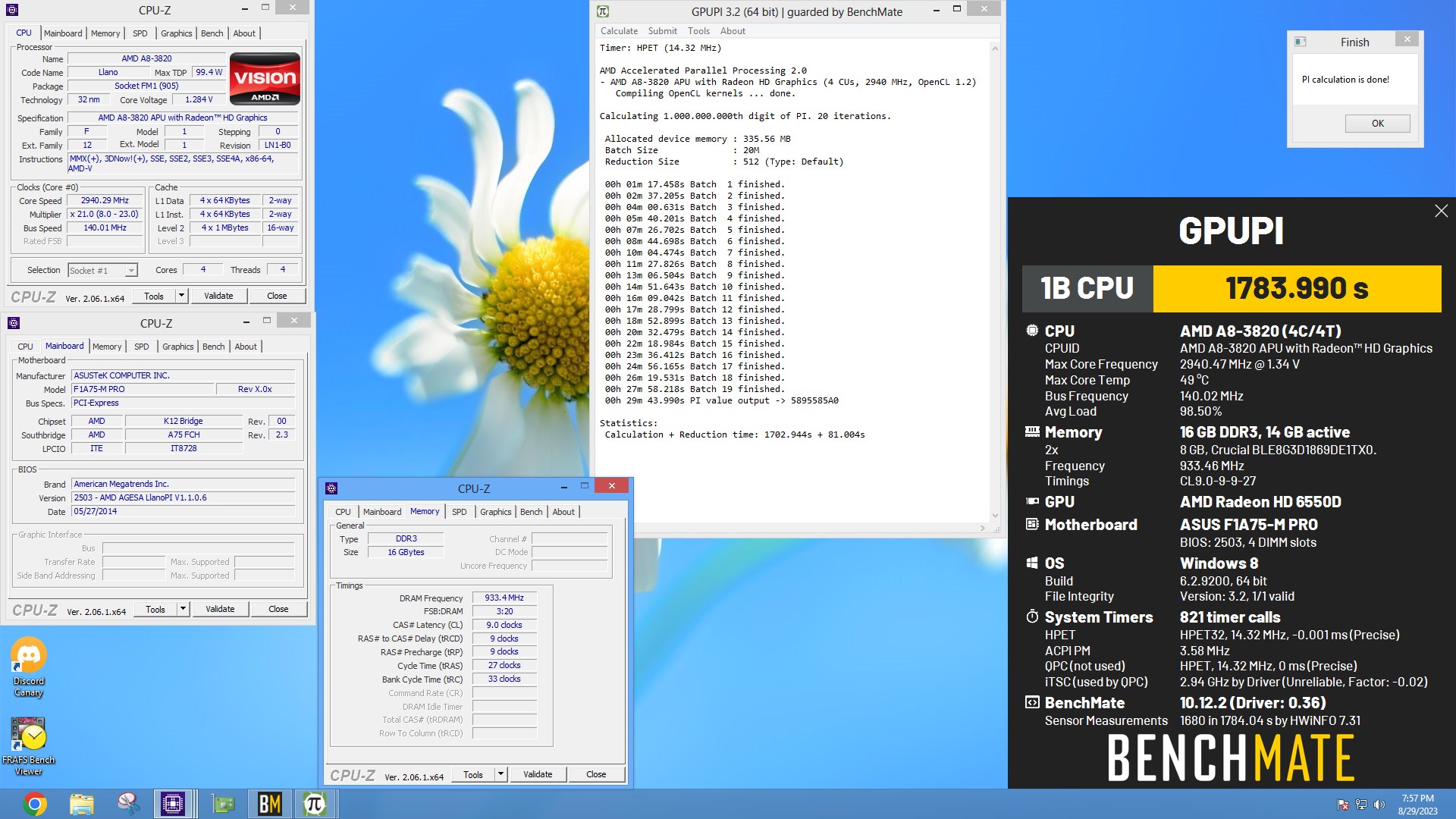The image size is (1456, 819).
Task: Click the System Timers clock icon
Action: 1032,617
